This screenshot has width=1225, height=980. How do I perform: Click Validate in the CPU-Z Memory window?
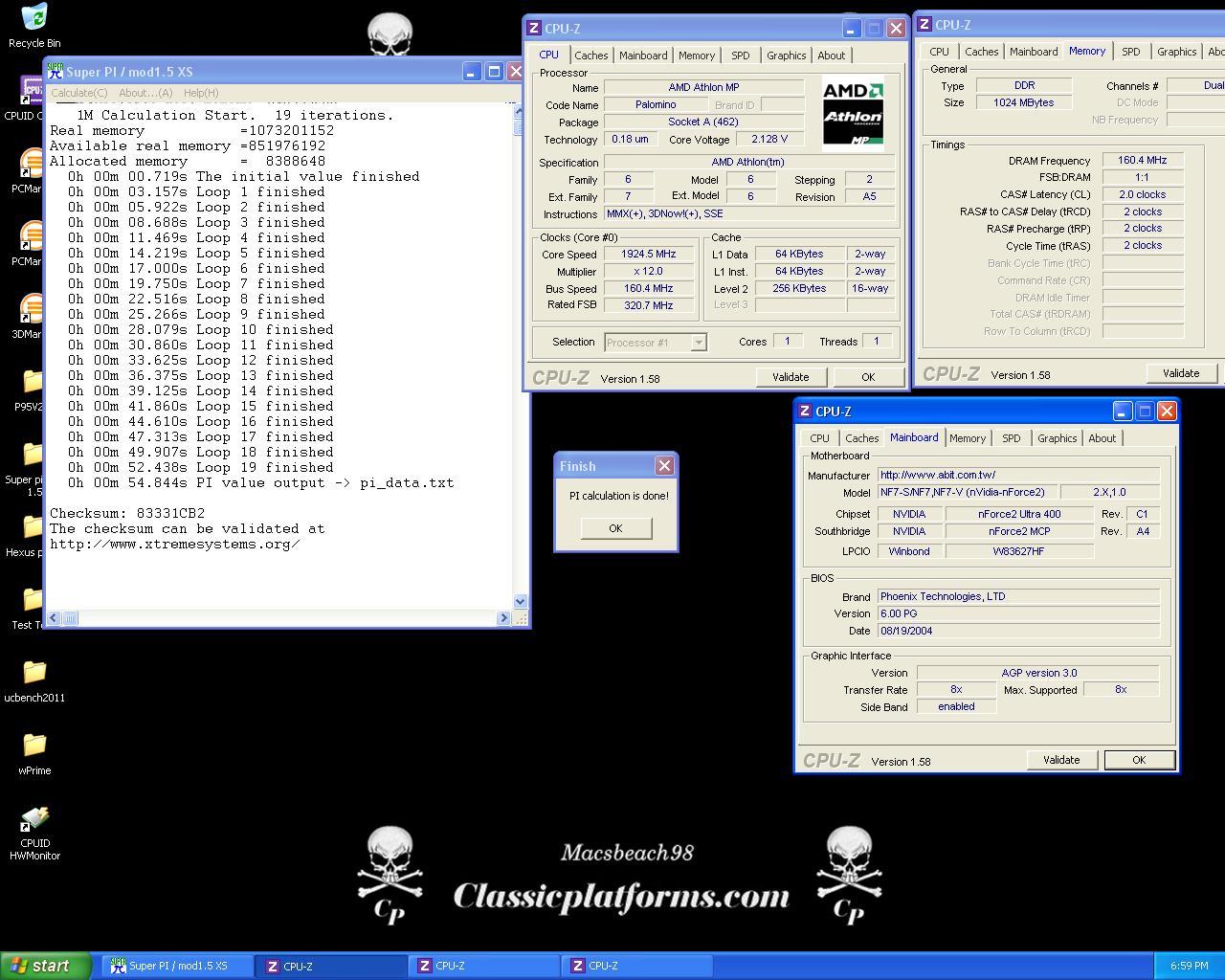(x=1181, y=373)
